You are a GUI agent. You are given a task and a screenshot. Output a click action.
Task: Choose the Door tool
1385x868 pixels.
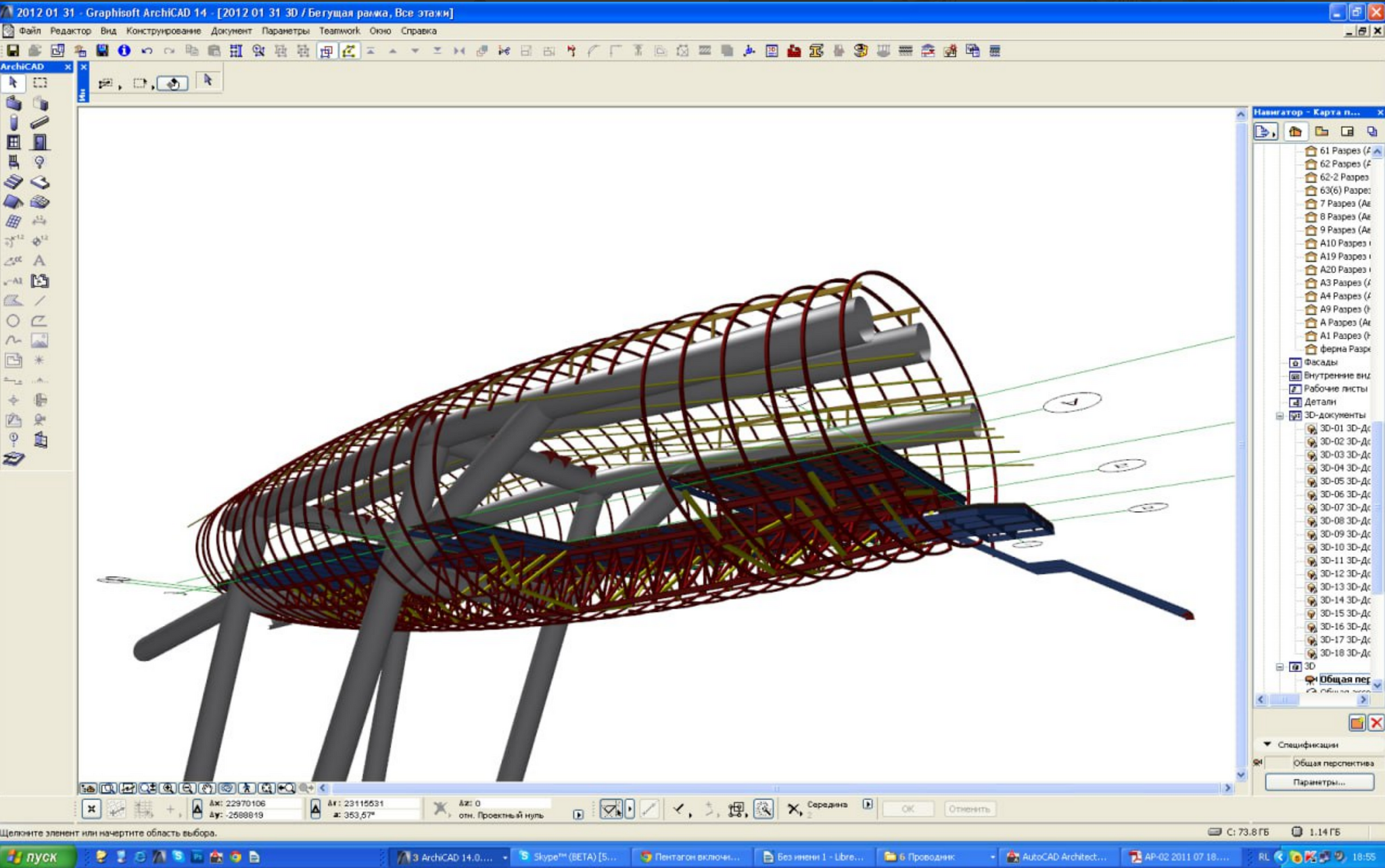pos(40,142)
